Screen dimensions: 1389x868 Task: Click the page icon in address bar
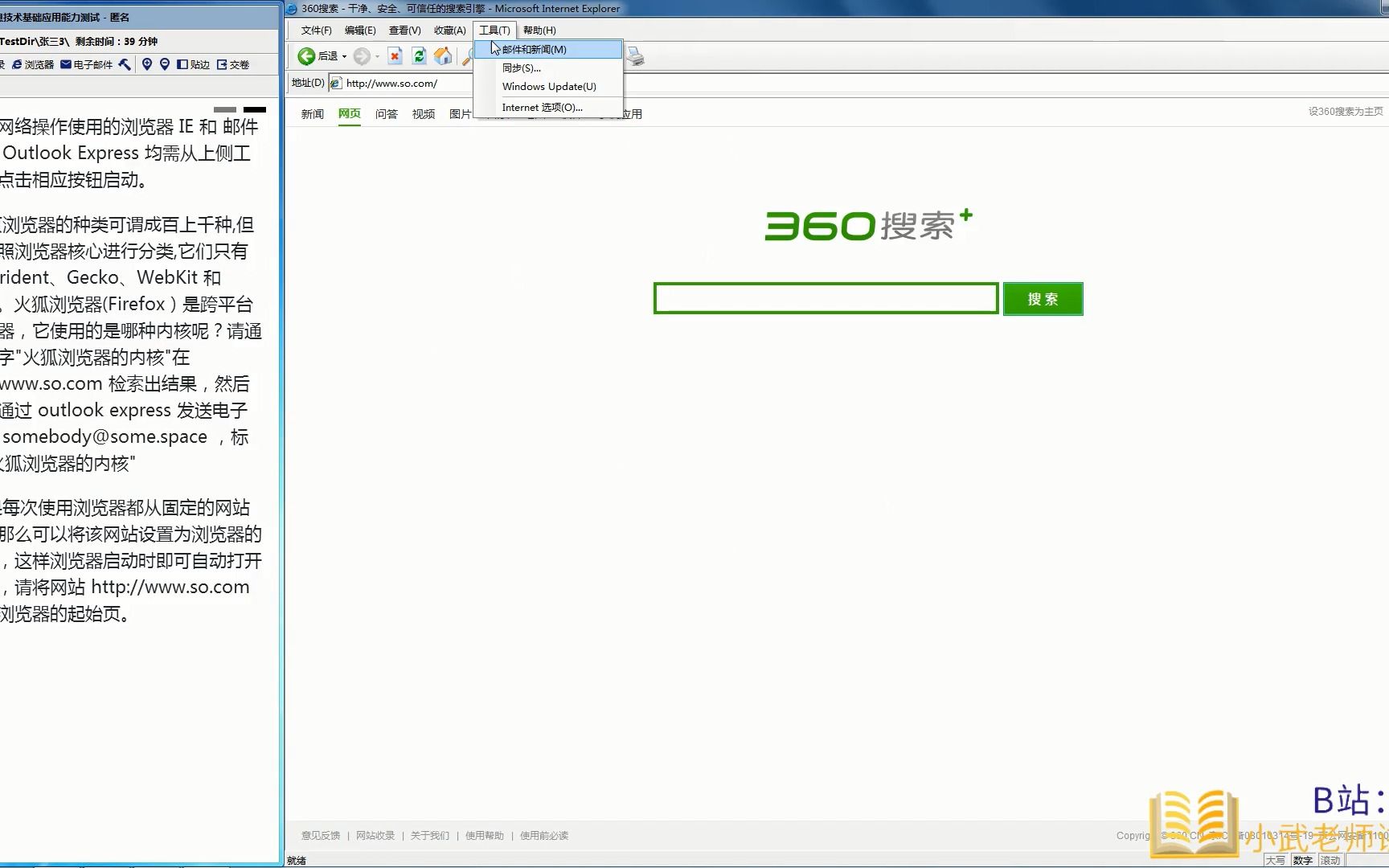coord(336,84)
